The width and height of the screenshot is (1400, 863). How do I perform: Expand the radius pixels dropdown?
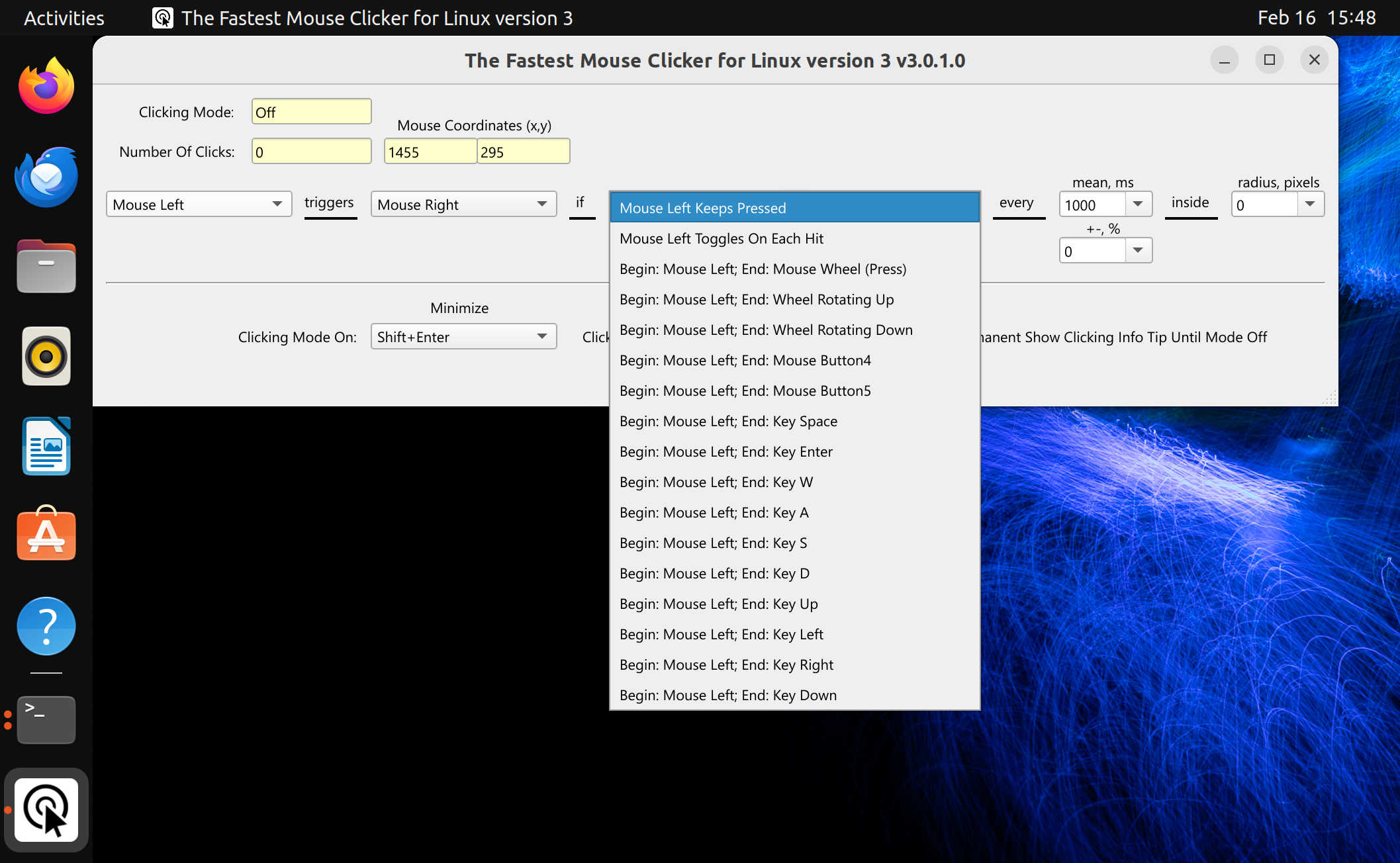[1310, 204]
